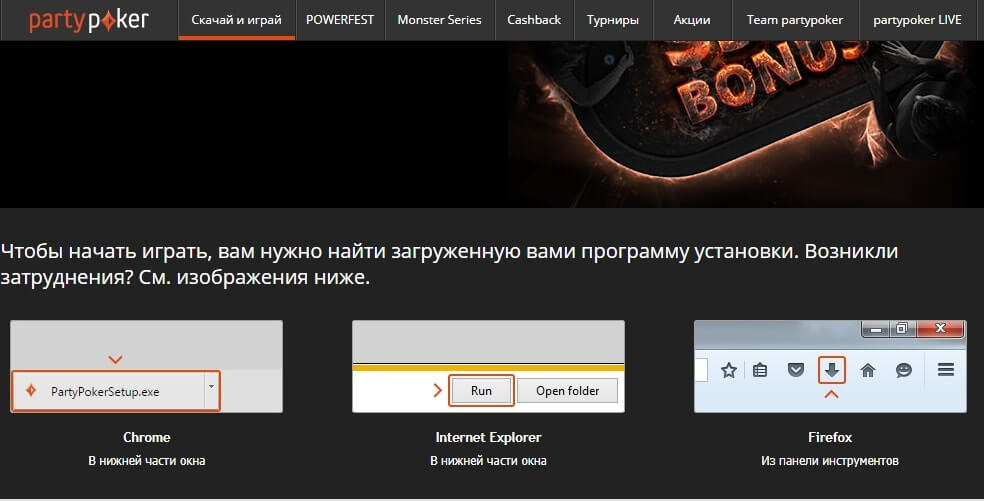Click the Firefox bookmark star icon

[729, 370]
